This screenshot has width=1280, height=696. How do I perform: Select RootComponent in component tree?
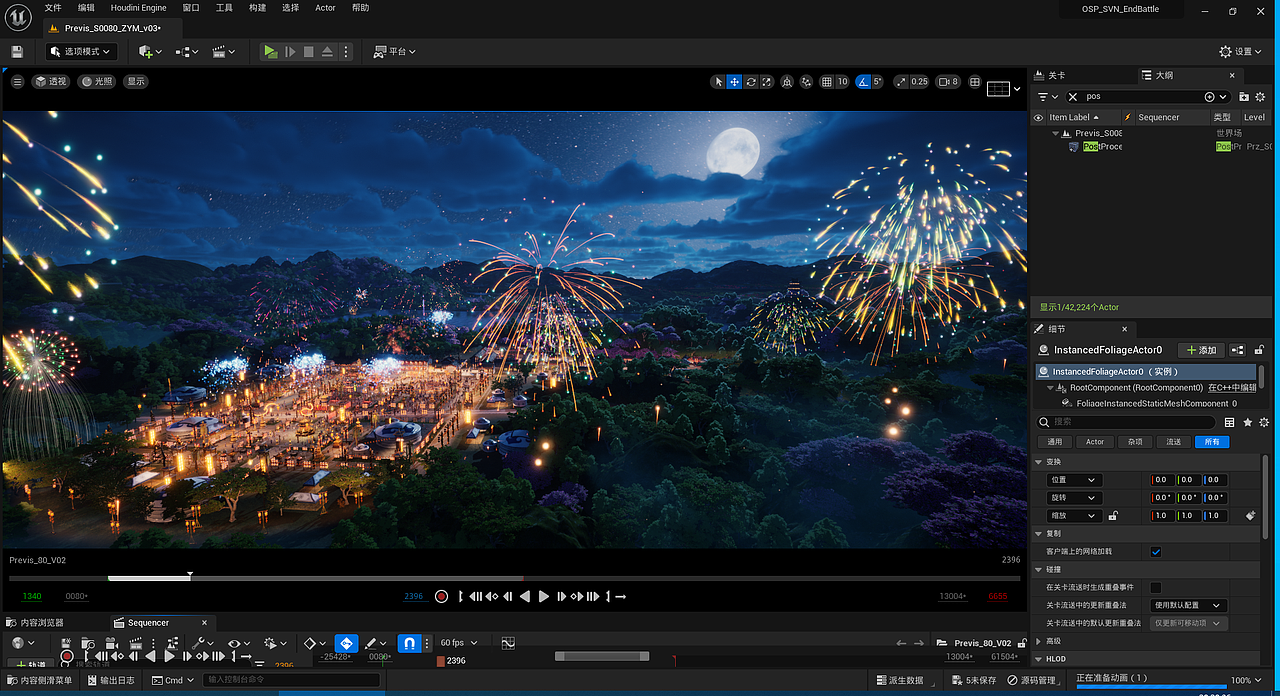1136,387
